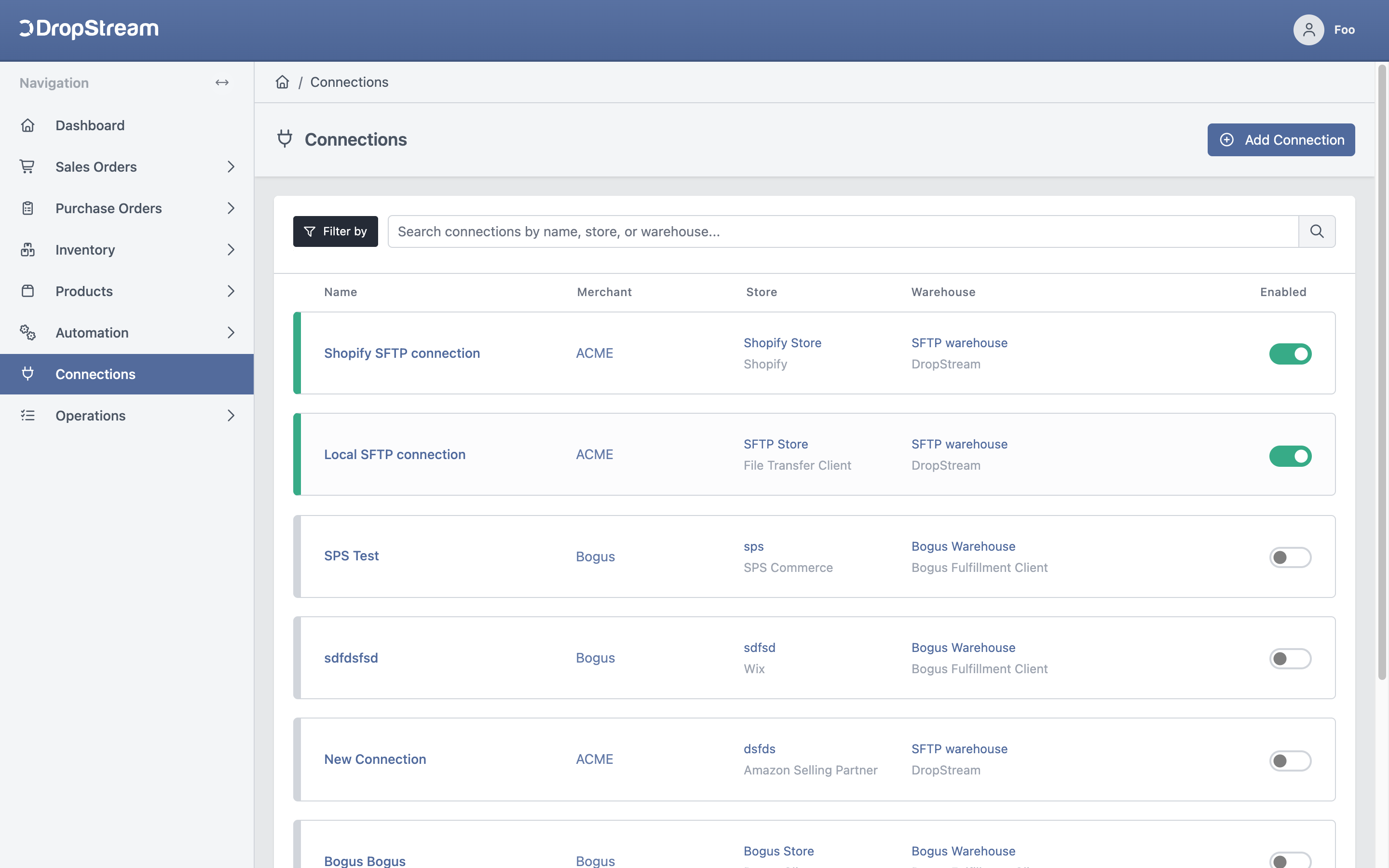Open the Inventory menu item
Screen dimensions: 1389x868
click(x=127, y=250)
